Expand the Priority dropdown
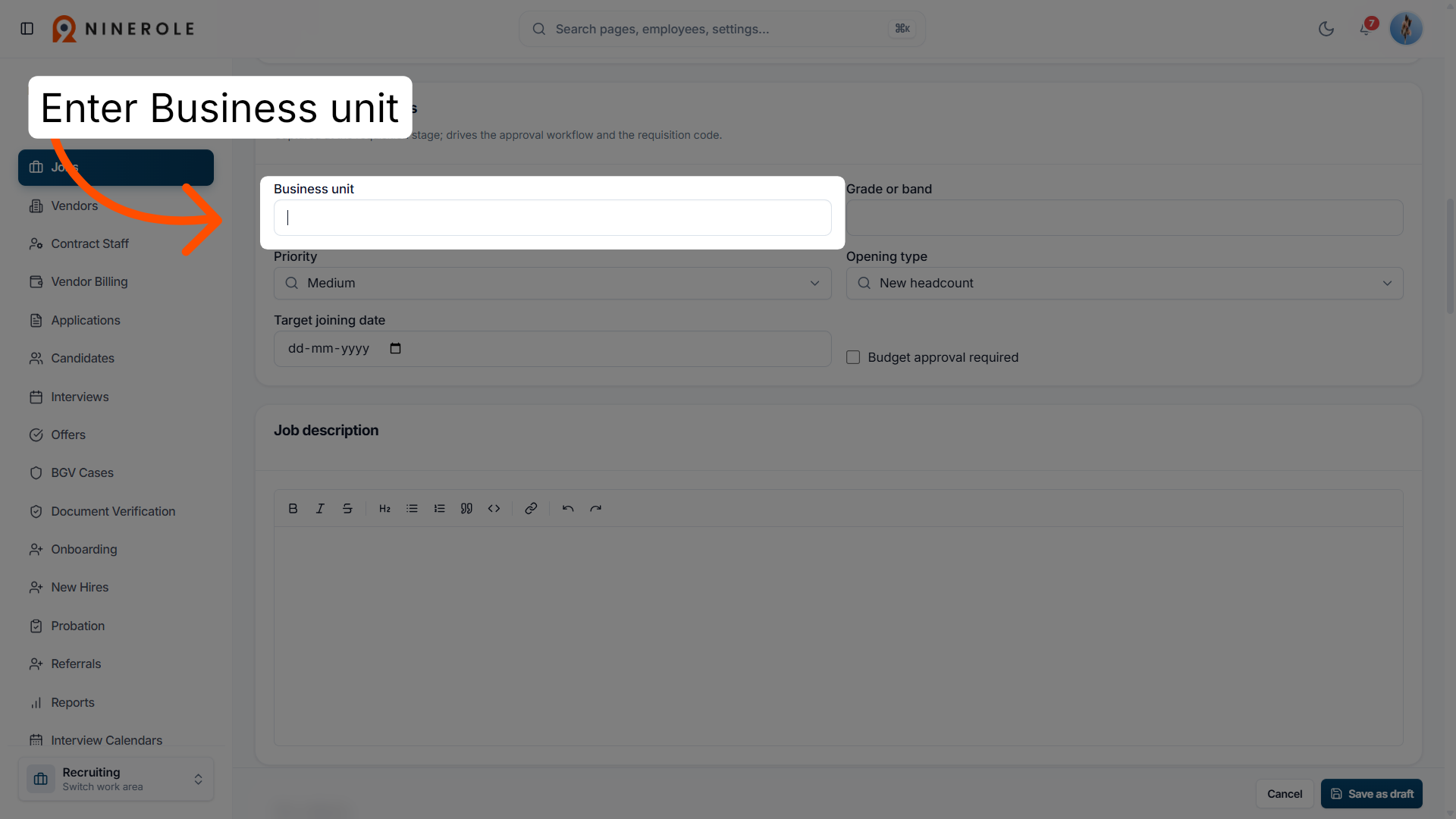Screen dimensions: 1456x819 (552, 284)
